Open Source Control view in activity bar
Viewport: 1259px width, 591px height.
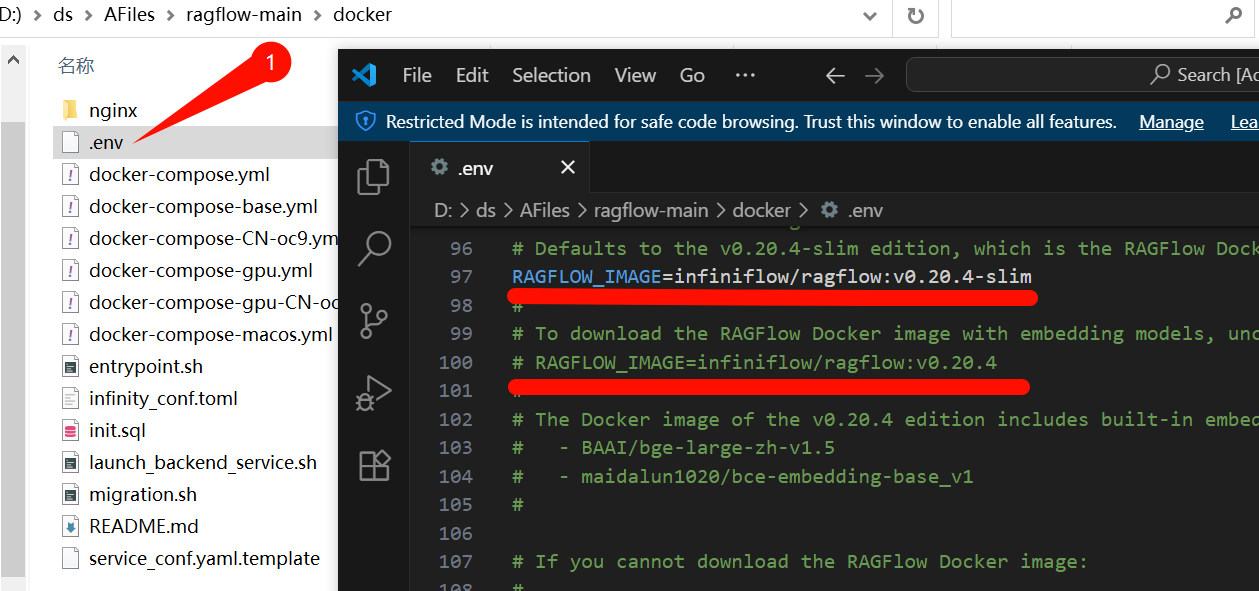click(373, 320)
